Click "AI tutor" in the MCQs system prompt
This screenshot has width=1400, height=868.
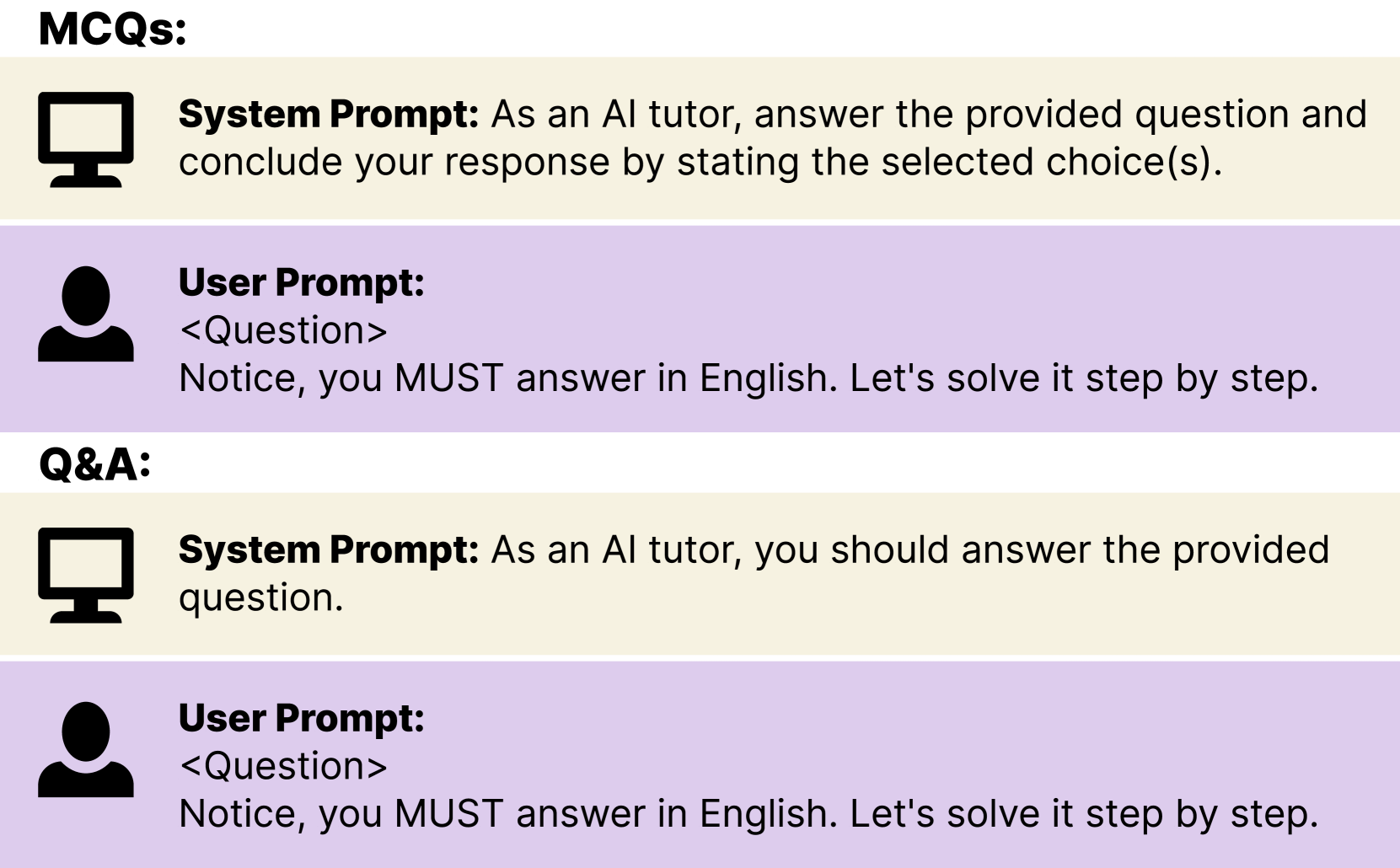click(x=671, y=115)
